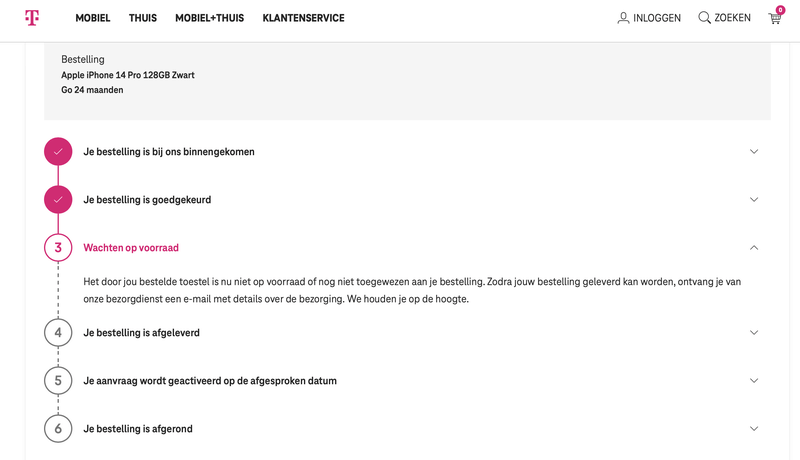Expand 'Je bestelling is afgeleverd' chevron
800x460 pixels.
(754, 332)
